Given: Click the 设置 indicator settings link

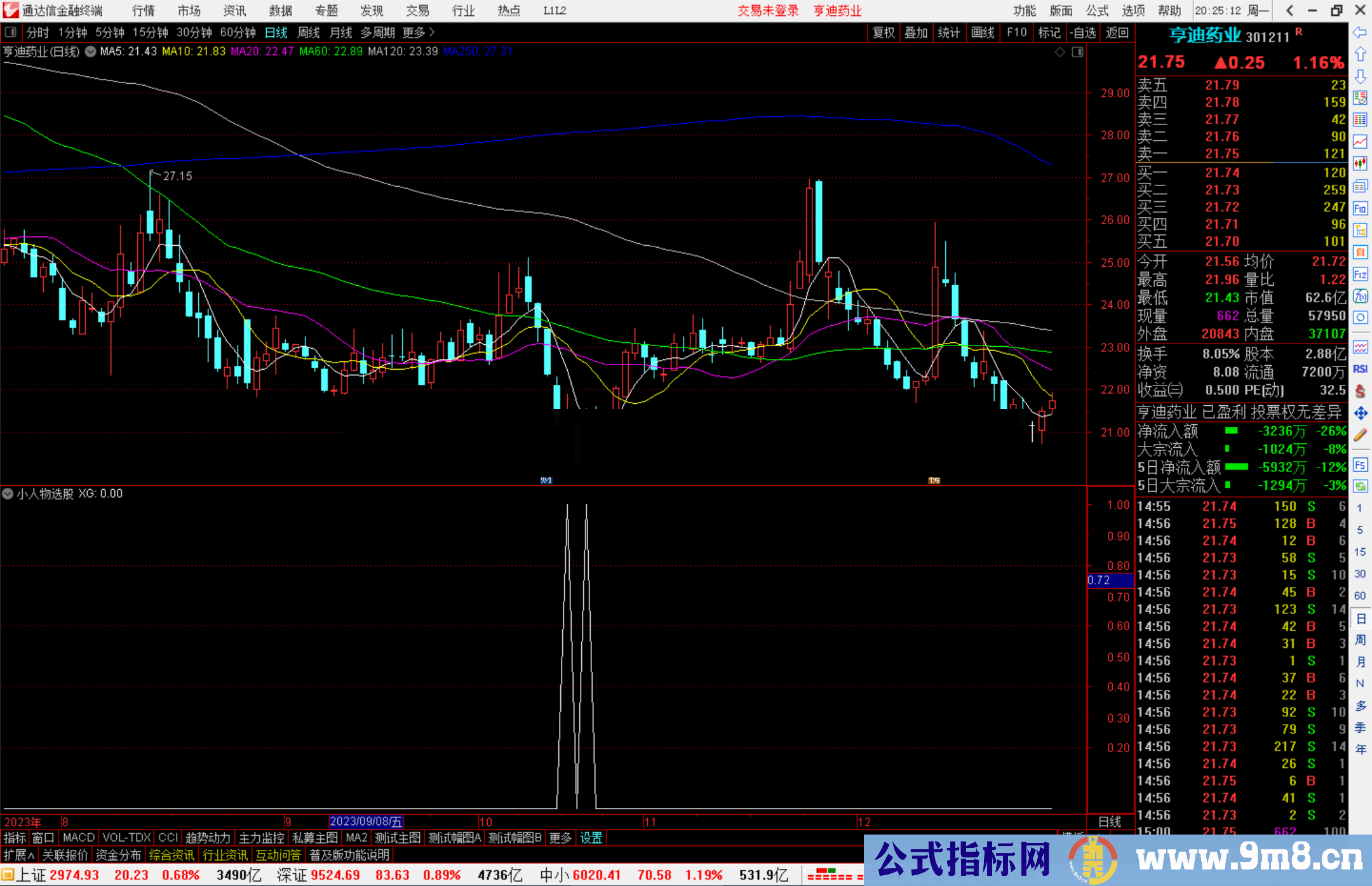Looking at the screenshot, I should pyautogui.click(x=591, y=838).
